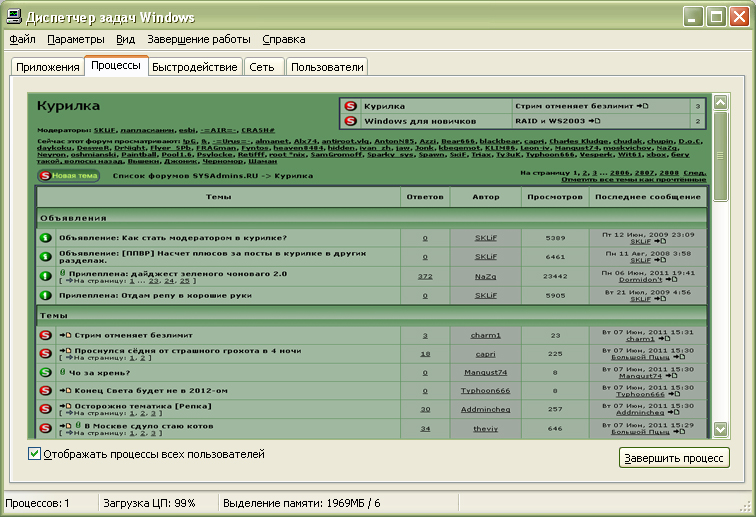
Task: Click last-post icon next to Dormidon't
Action: point(671,279)
